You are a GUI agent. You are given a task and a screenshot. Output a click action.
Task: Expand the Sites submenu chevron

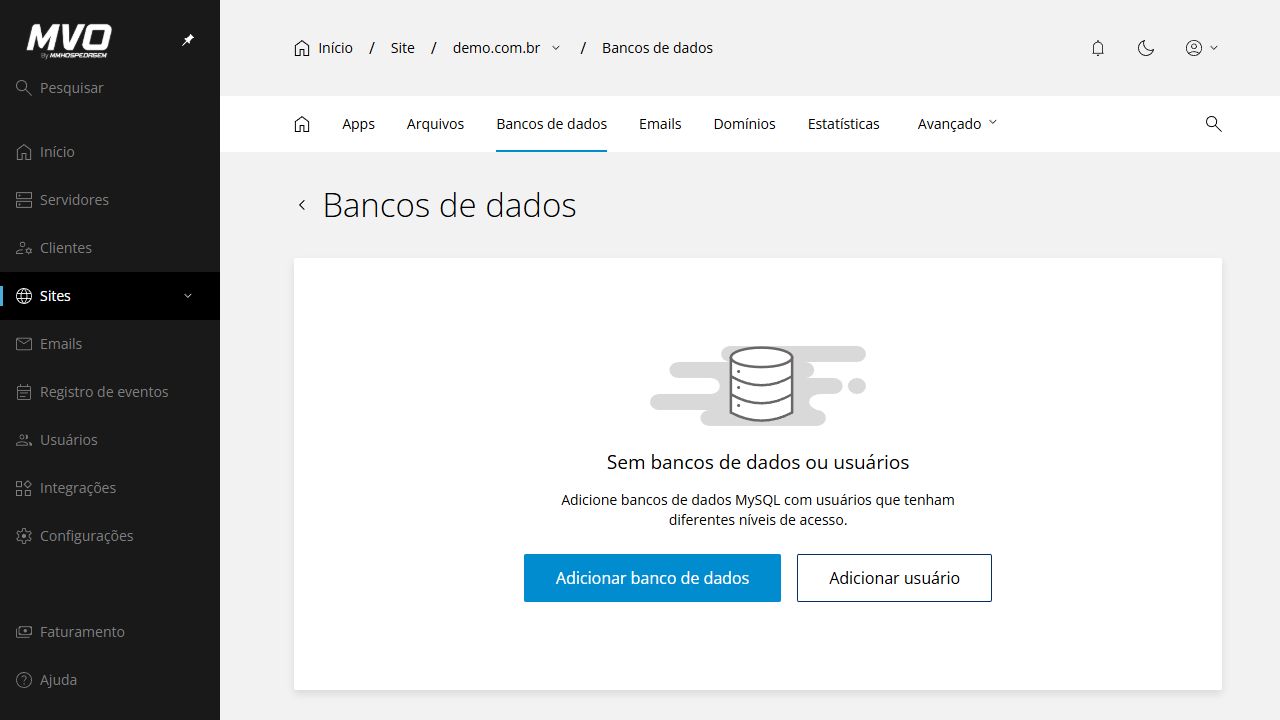click(188, 296)
